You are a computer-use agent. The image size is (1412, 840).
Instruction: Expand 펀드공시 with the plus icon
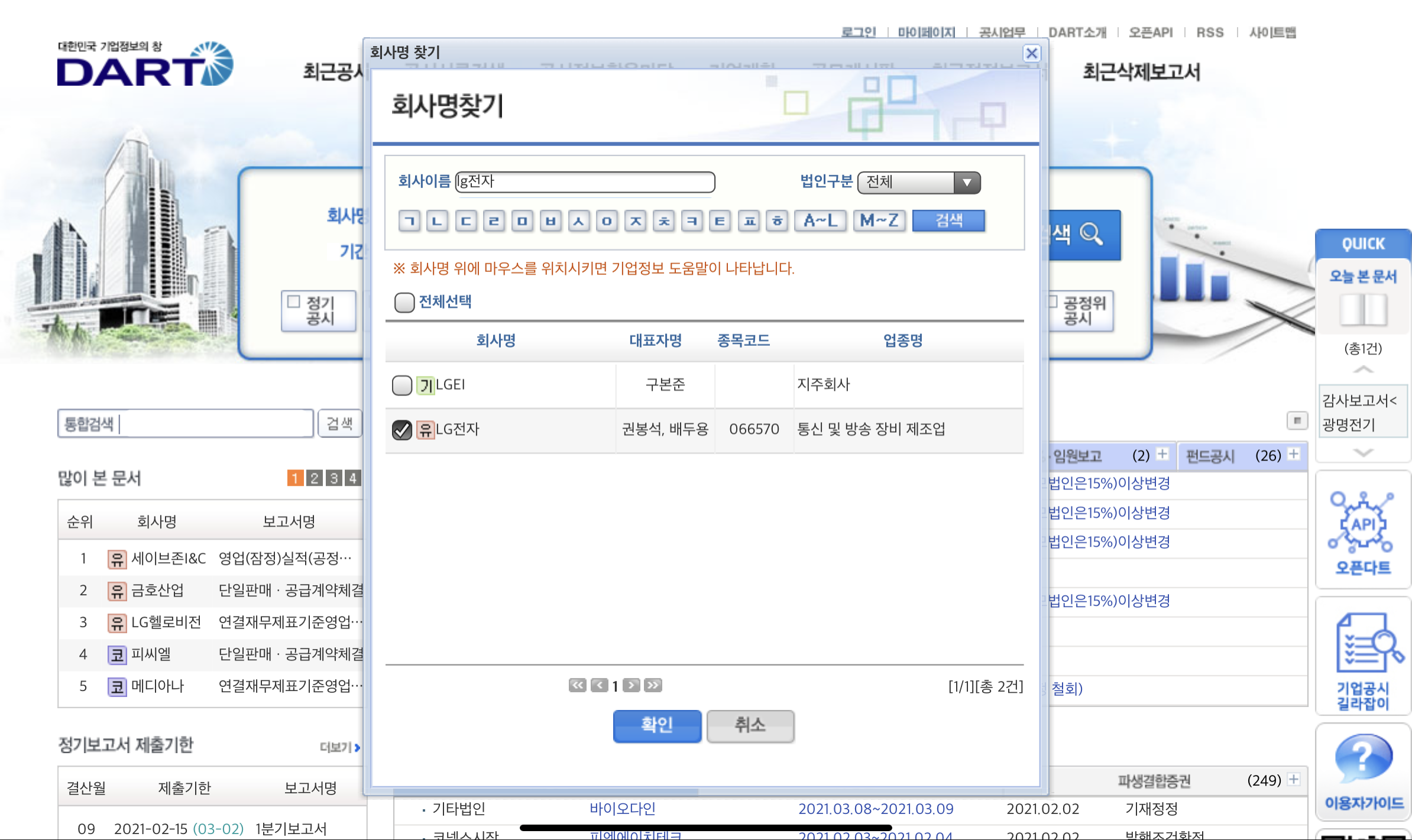tap(1294, 454)
